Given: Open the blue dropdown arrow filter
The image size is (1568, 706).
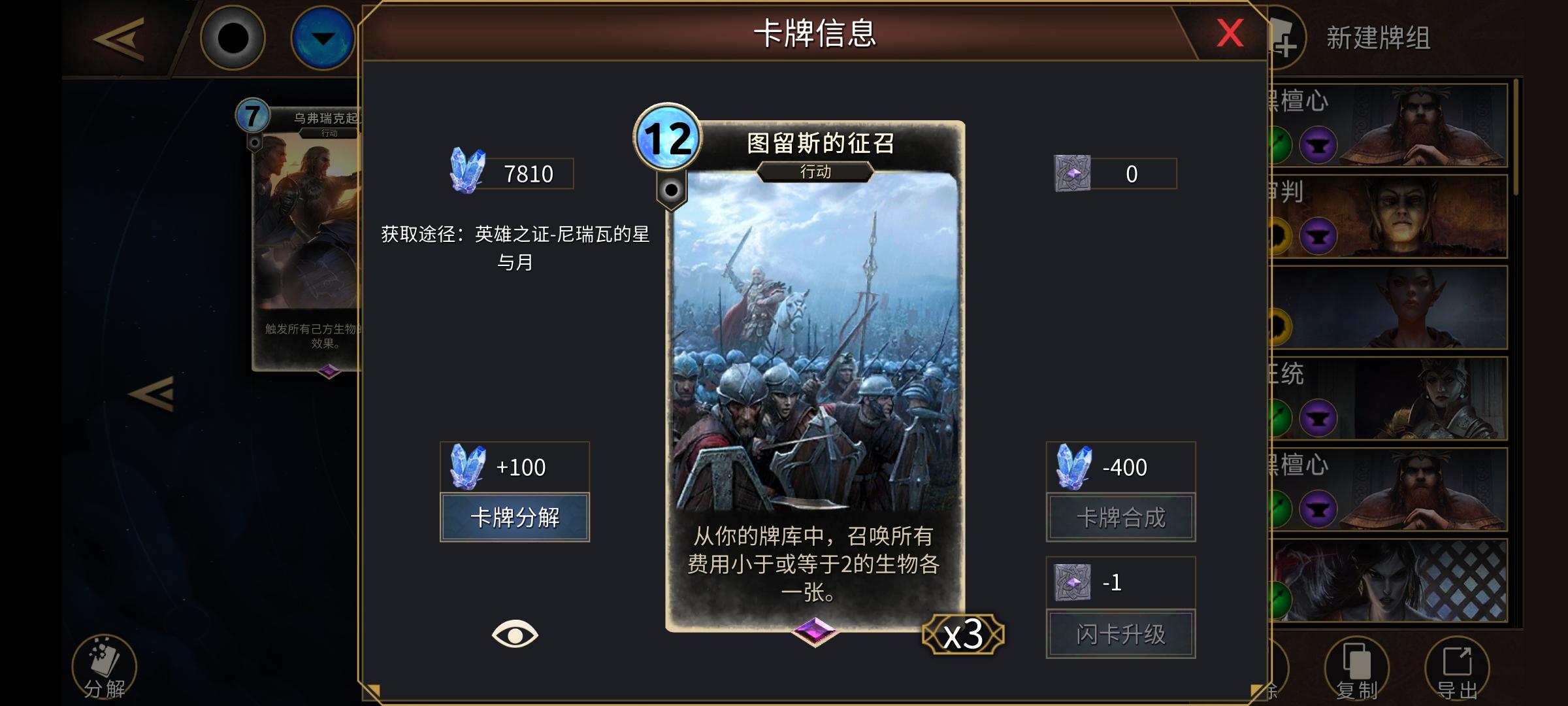Looking at the screenshot, I should click(x=323, y=38).
